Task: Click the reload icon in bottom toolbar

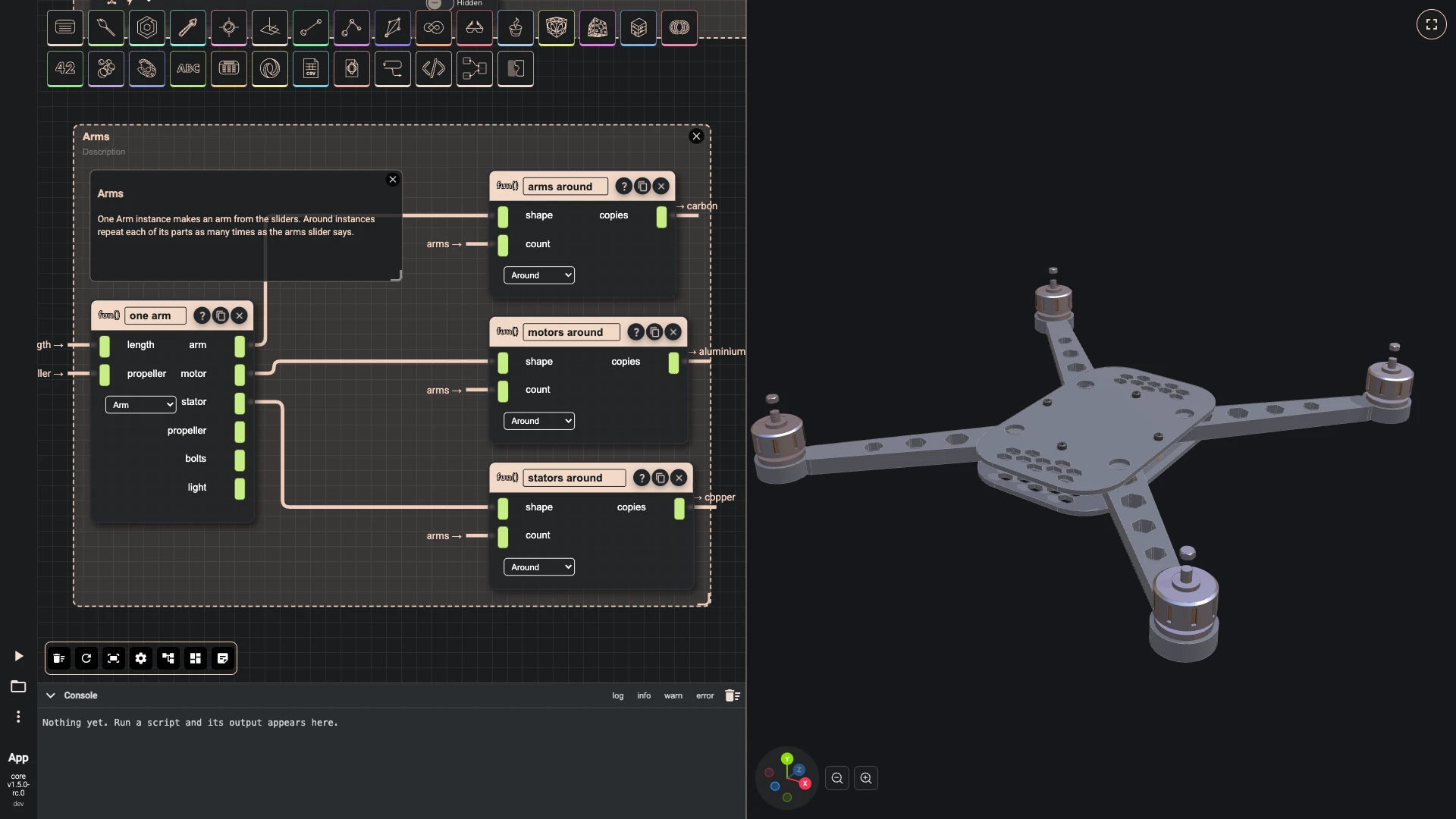Action: pos(86,658)
